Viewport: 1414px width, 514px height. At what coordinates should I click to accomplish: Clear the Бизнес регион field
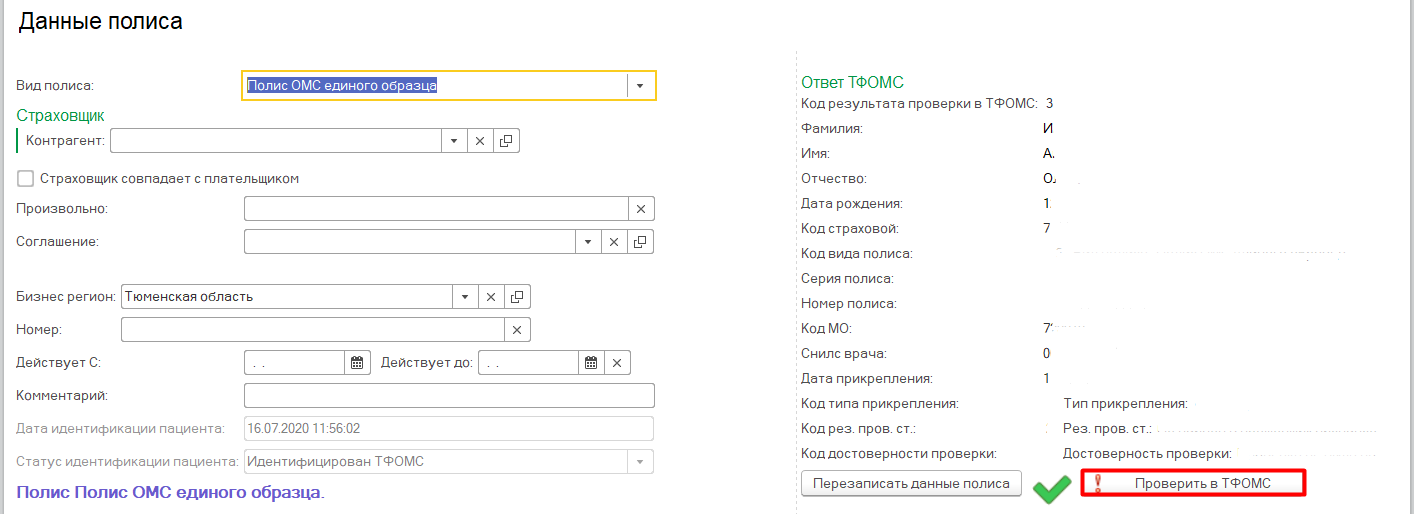(x=491, y=297)
